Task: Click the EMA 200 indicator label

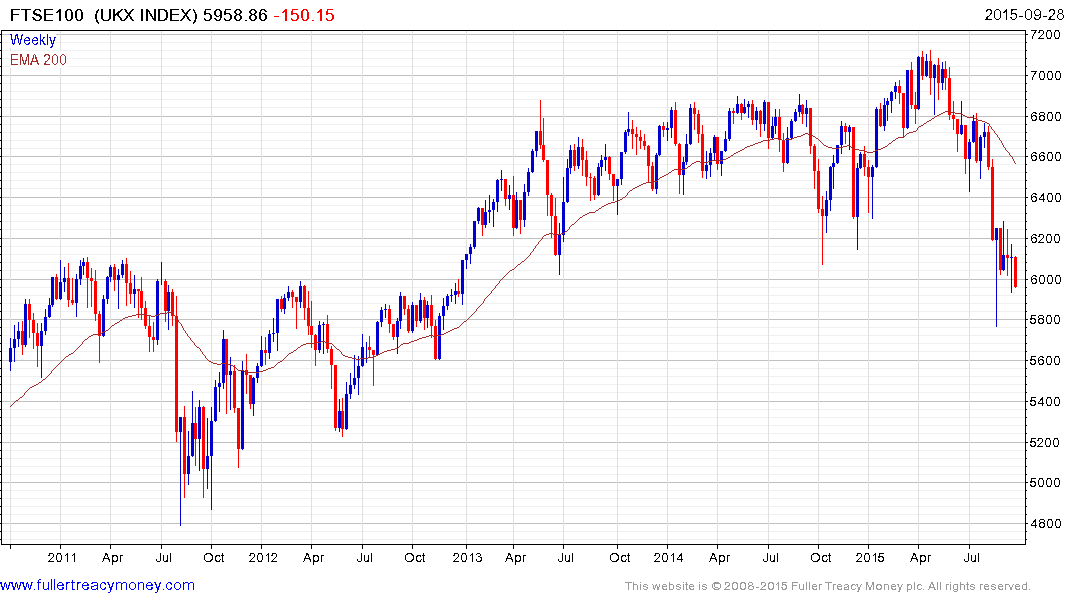Action: pyautogui.click(x=38, y=60)
